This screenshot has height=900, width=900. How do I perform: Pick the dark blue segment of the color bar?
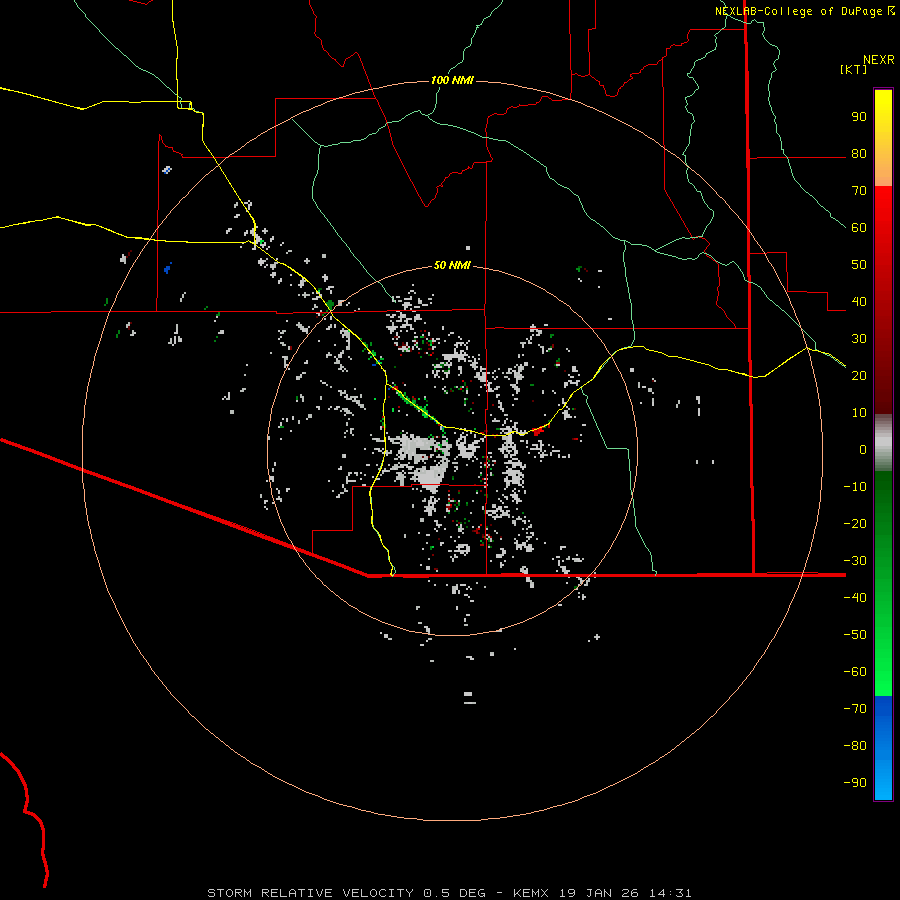pyautogui.click(x=883, y=715)
